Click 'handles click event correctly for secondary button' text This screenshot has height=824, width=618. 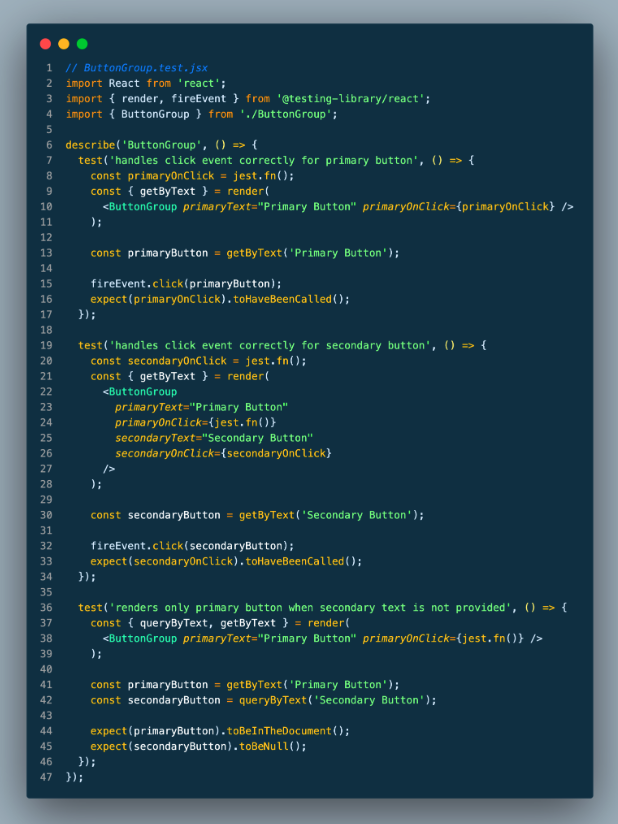pos(270,345)
